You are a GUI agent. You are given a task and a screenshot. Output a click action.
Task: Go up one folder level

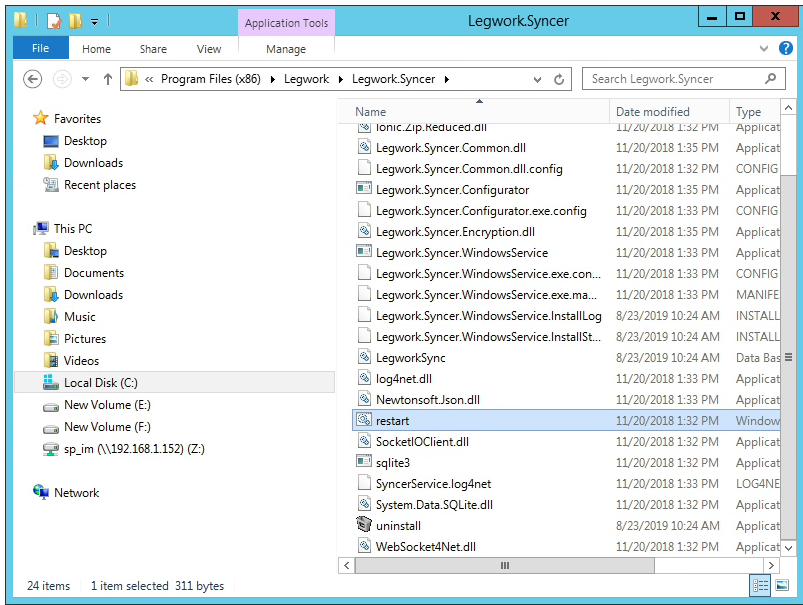108,79
